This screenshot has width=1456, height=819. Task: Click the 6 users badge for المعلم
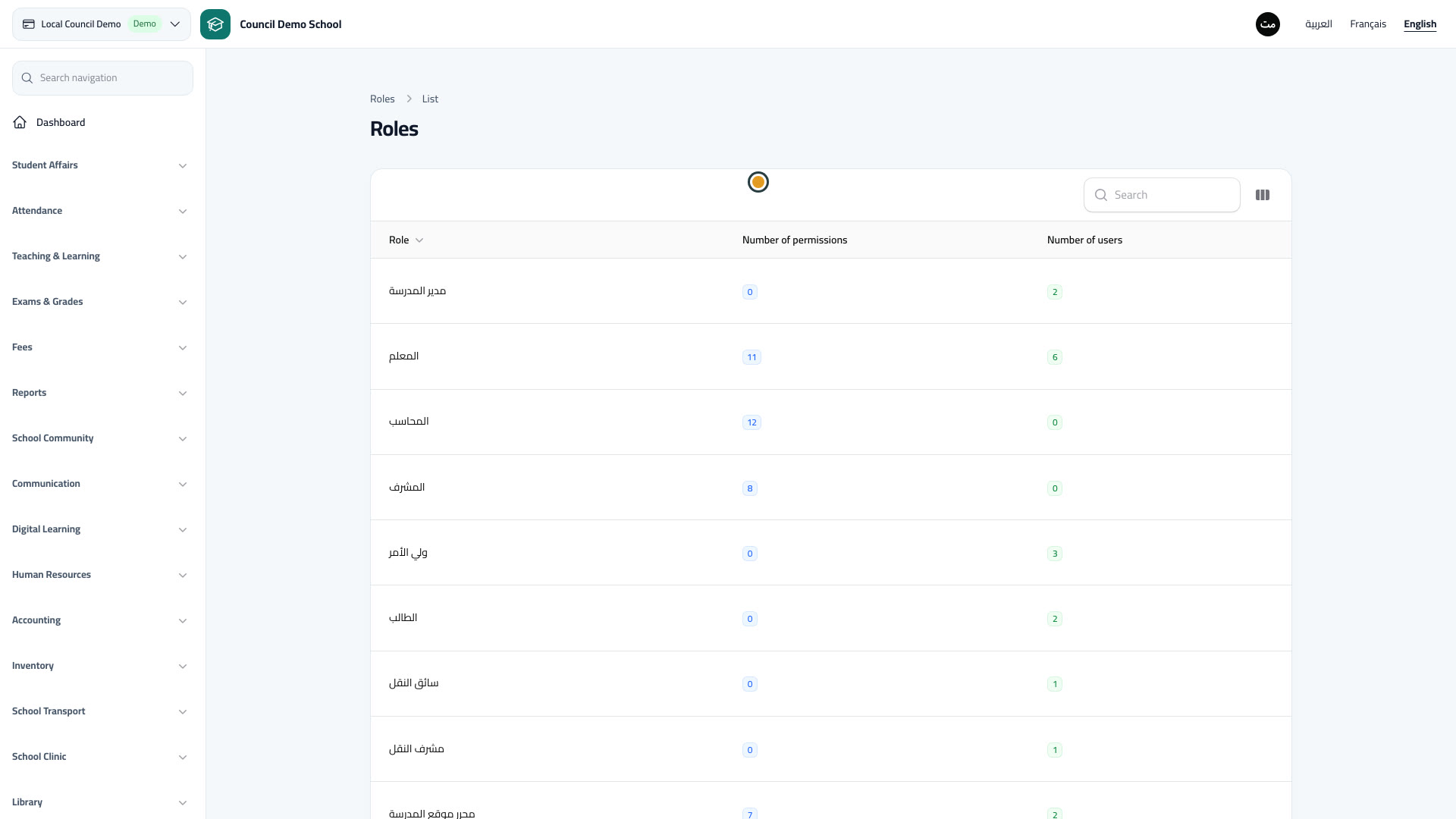(1054, 357)
